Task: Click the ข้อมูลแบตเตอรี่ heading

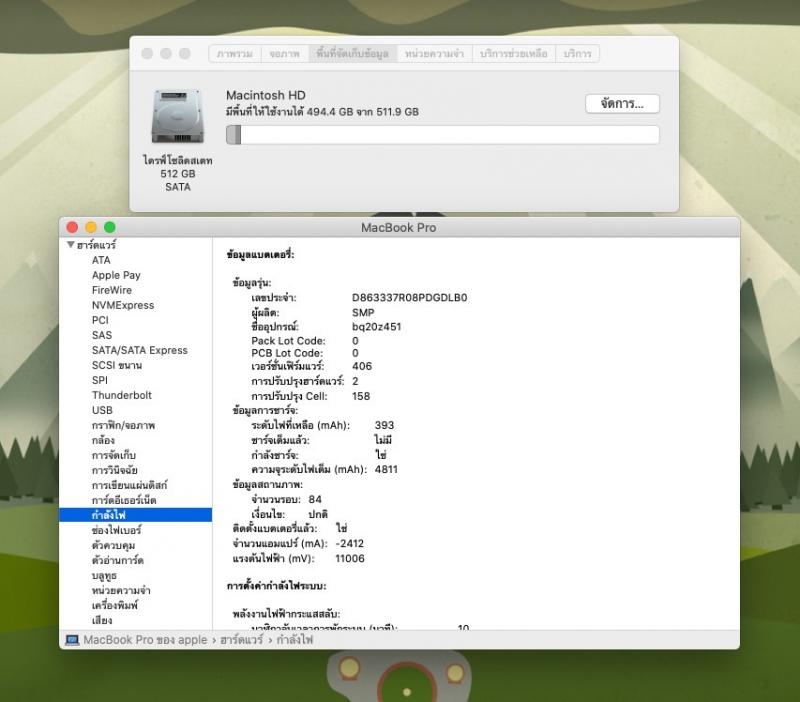Action: (x=261, y=254)
